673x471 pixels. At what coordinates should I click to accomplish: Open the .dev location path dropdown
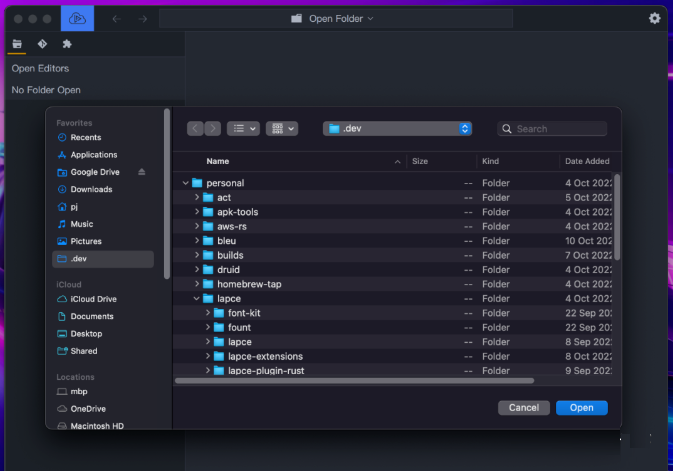click(397, 128)
